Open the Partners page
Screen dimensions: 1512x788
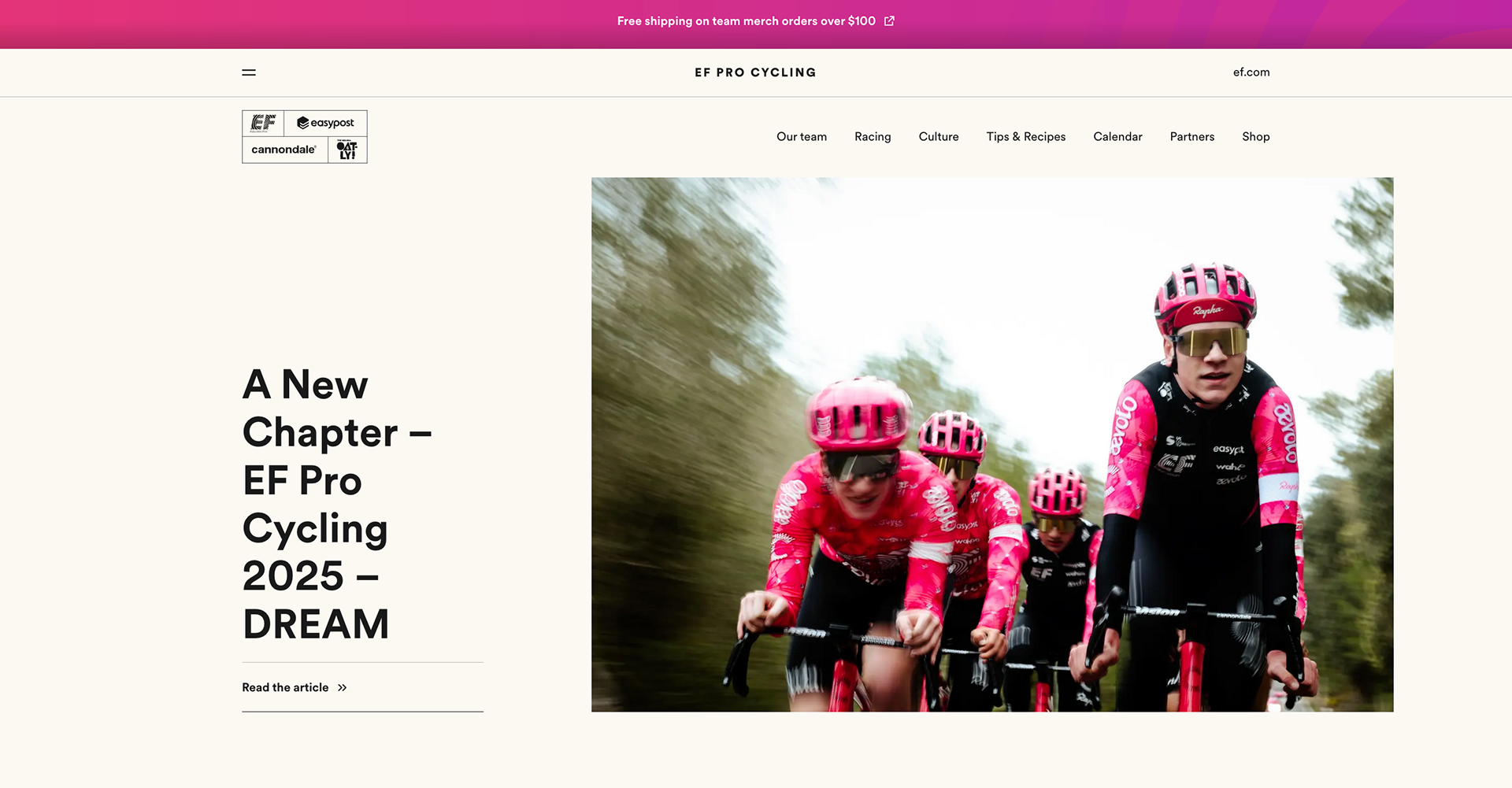pyautogui.click(x=1192, y=137)
